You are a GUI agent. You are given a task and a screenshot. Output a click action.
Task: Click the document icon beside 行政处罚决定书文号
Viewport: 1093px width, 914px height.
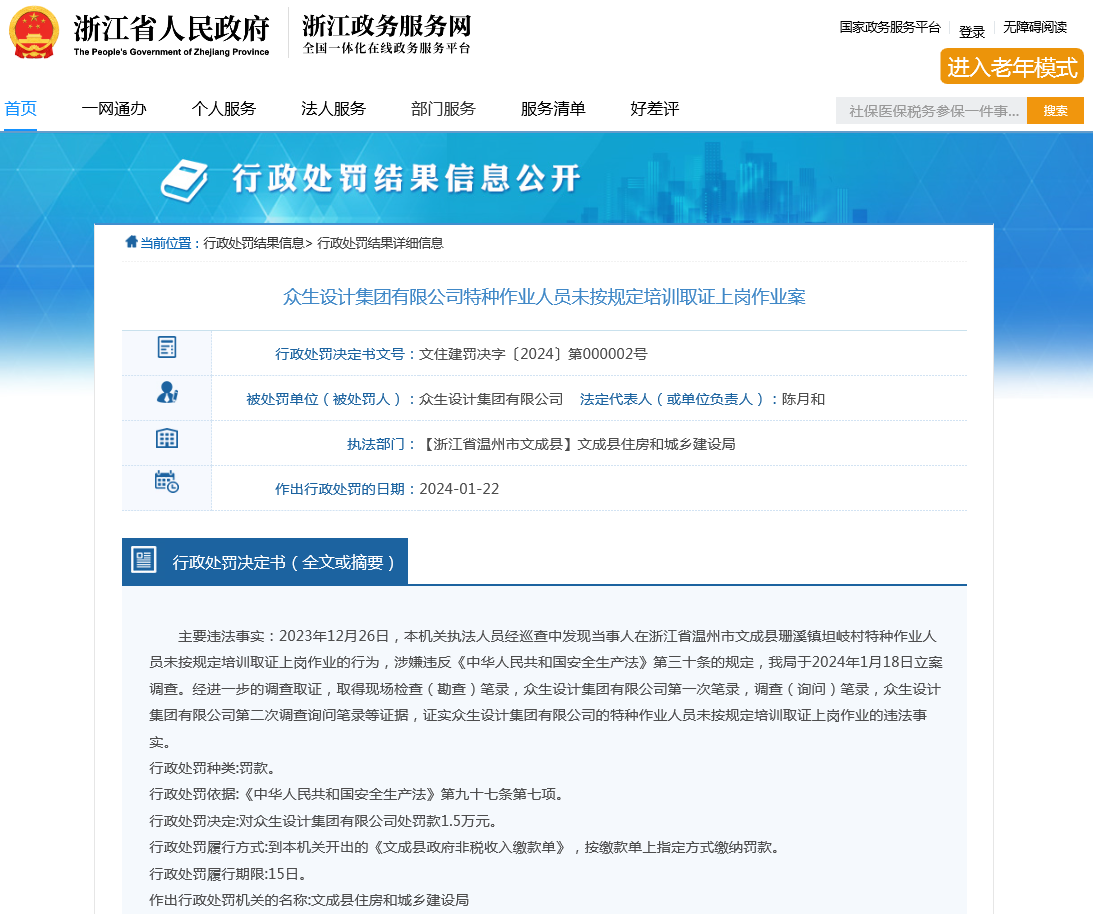click(x=167, y=347)
